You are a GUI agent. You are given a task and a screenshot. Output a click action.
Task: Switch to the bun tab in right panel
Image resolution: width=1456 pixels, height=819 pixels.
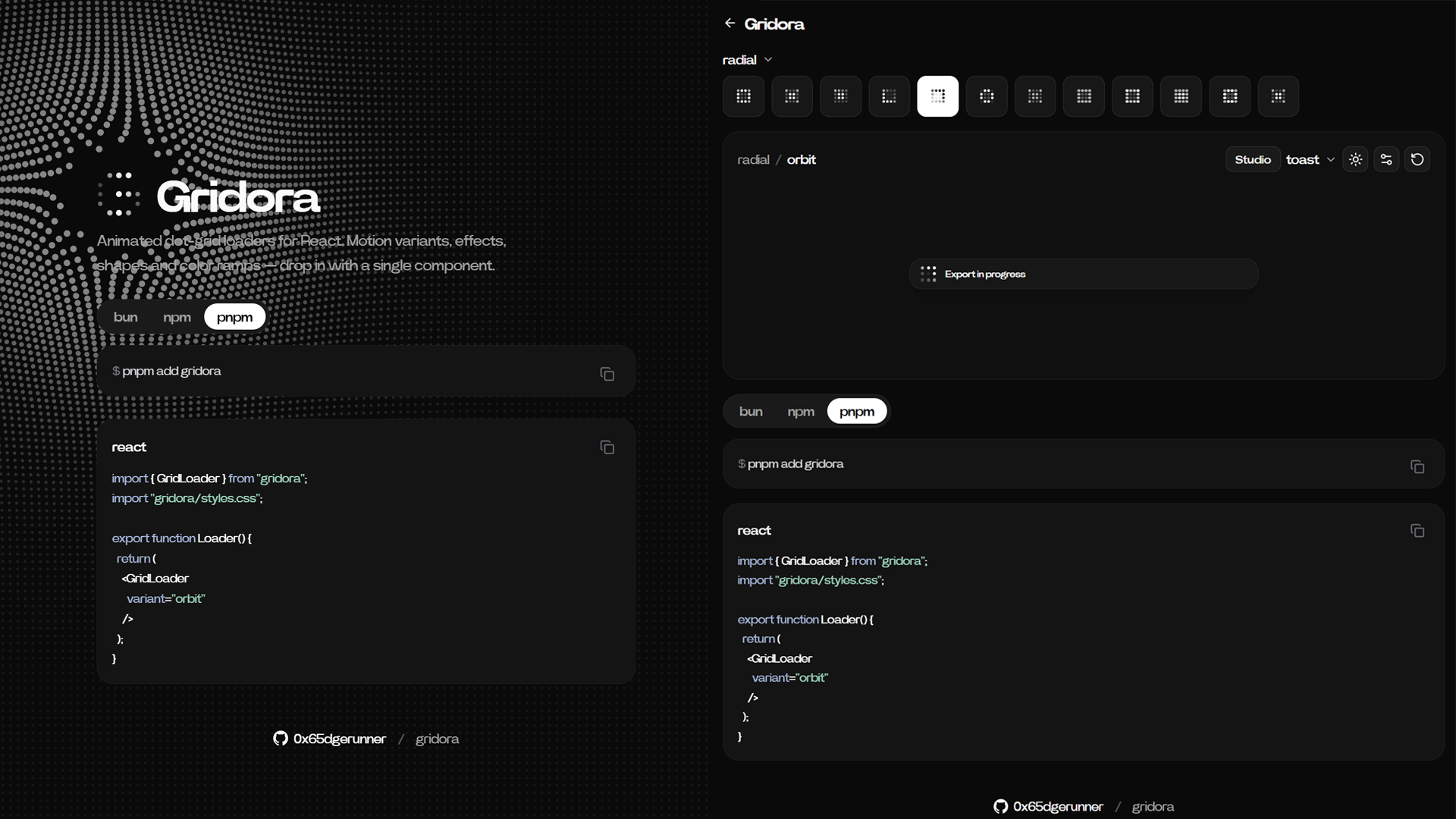(751, 411)
